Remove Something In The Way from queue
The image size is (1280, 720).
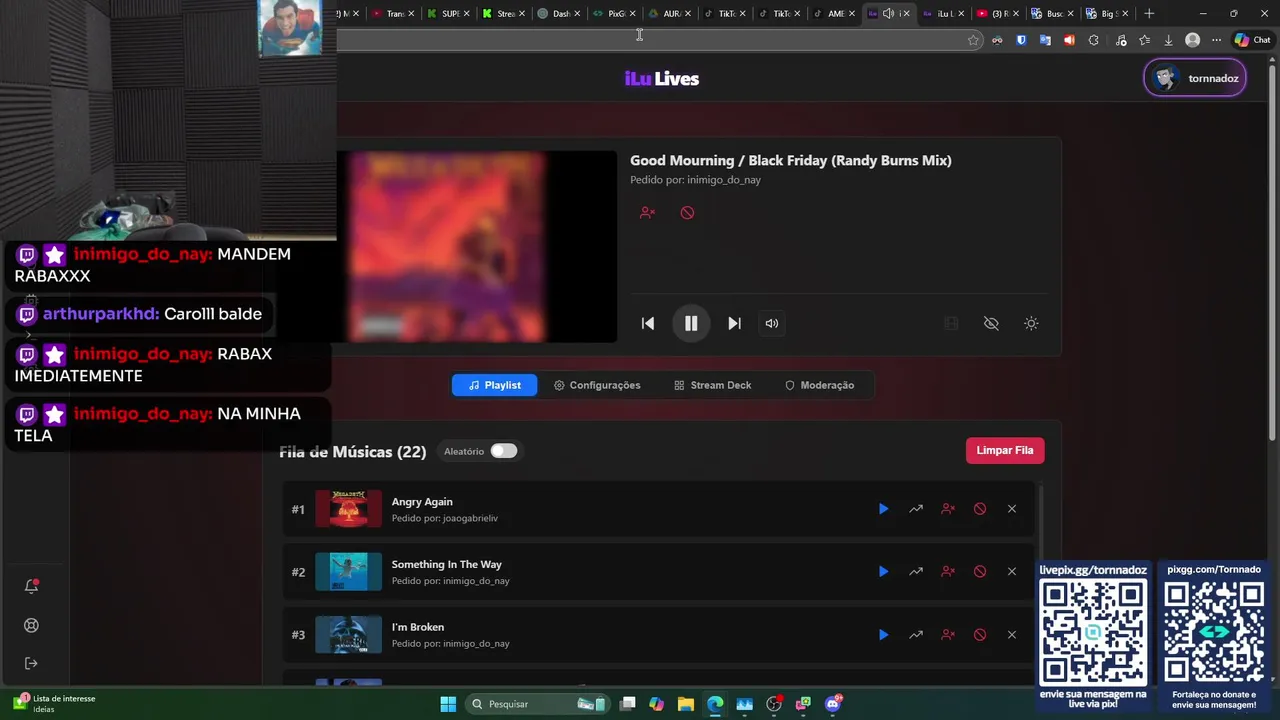pos(1011,572)
